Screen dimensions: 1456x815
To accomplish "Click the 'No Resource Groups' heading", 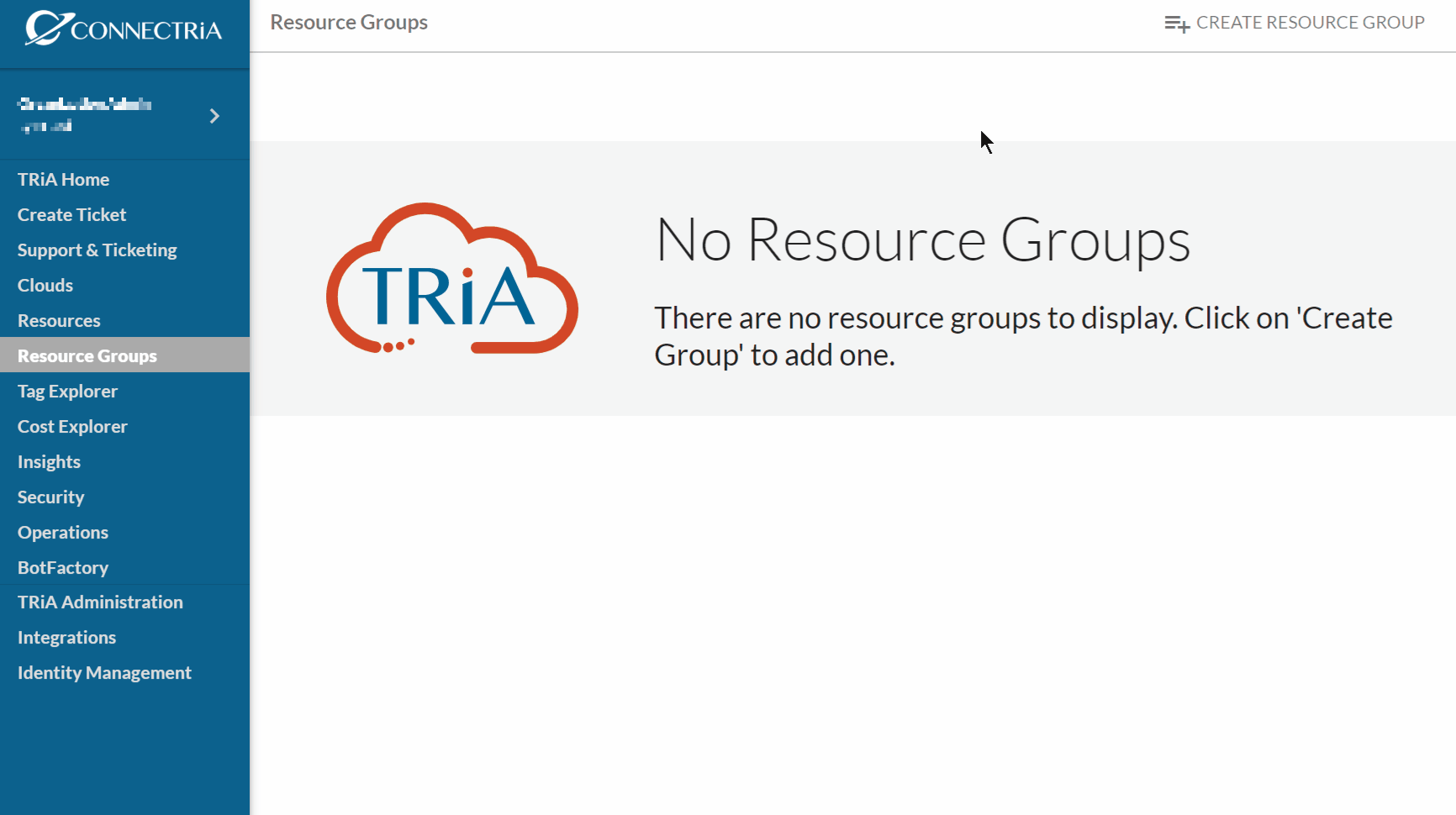I will coord(922,240).
